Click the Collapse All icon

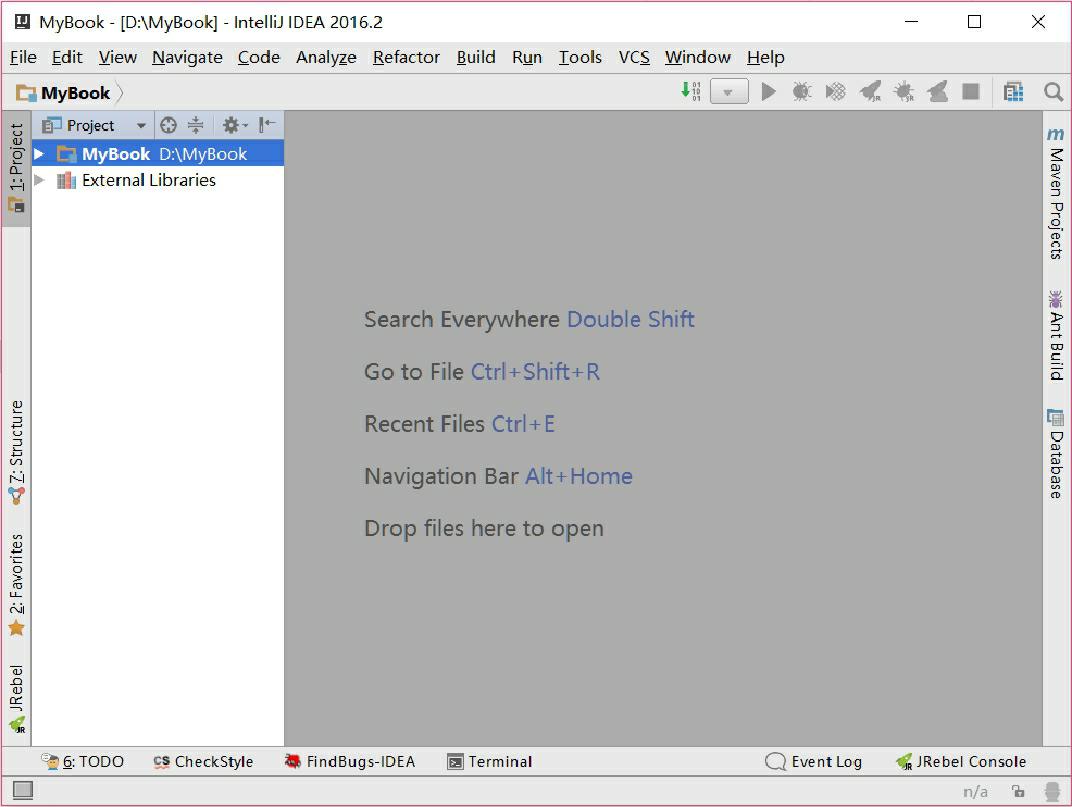[x=196, y=125]
